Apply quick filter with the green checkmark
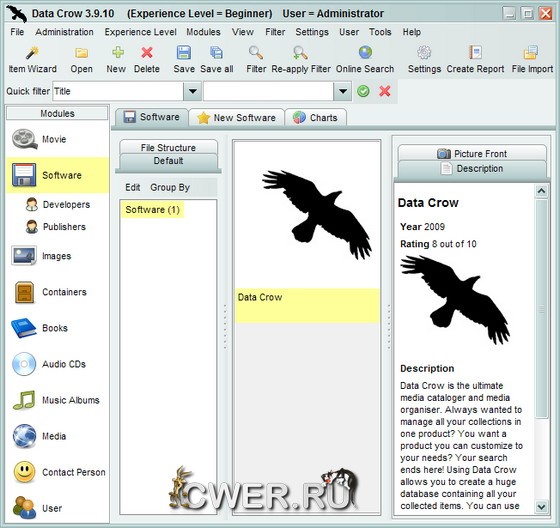Image resolution: width=560 pixels, height=528 pixels. pyautogui.click(x=363, y=91)
